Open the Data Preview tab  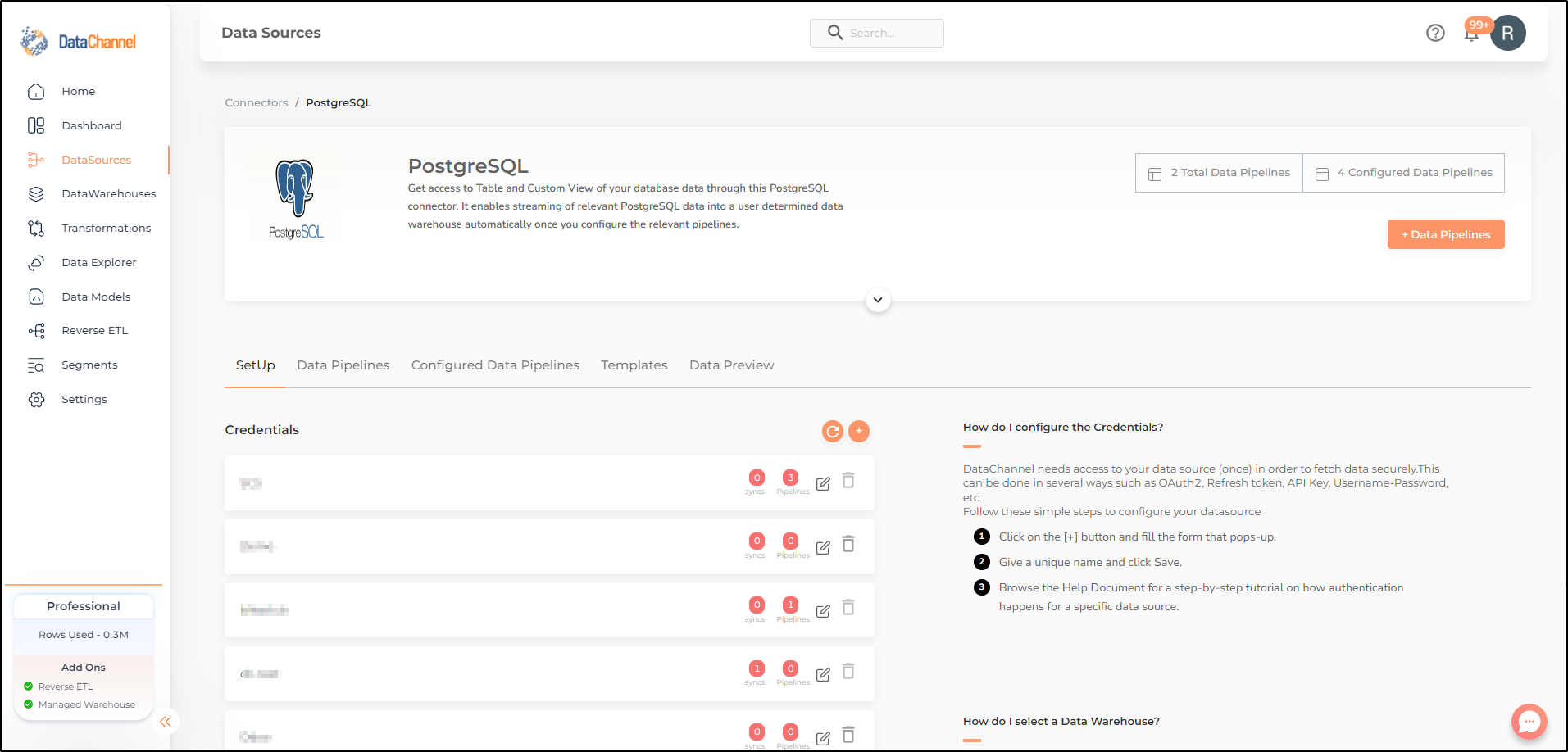pos(731,365)
